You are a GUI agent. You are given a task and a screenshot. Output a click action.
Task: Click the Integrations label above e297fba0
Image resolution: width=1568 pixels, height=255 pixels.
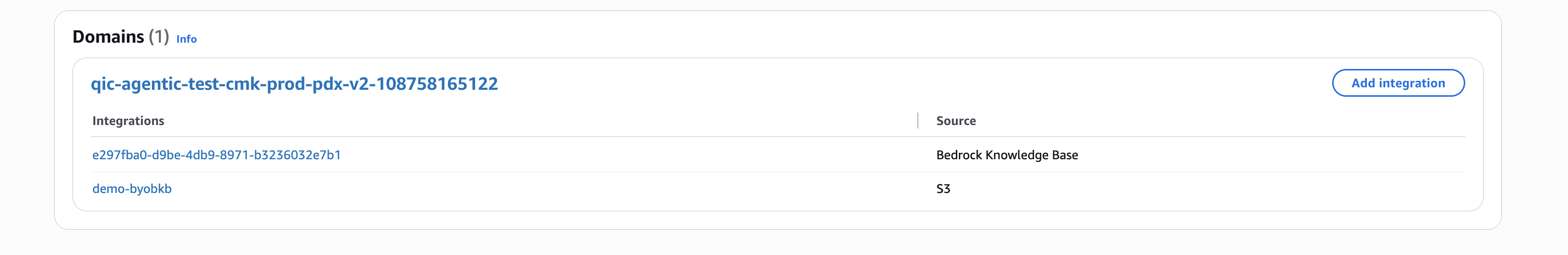coord(128,121)
